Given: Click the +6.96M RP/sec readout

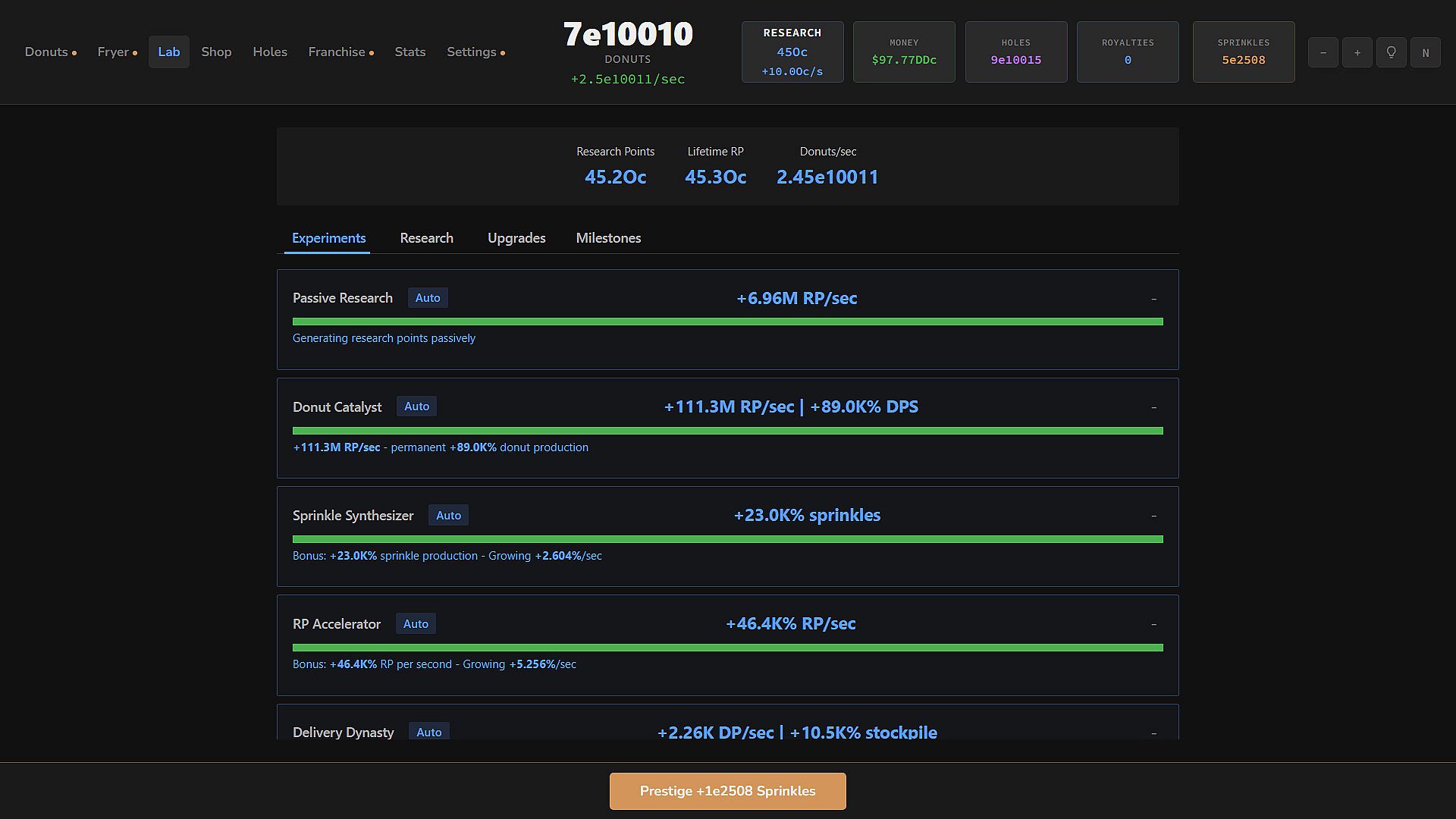Looking at the screenshot, I should [797, 298].
